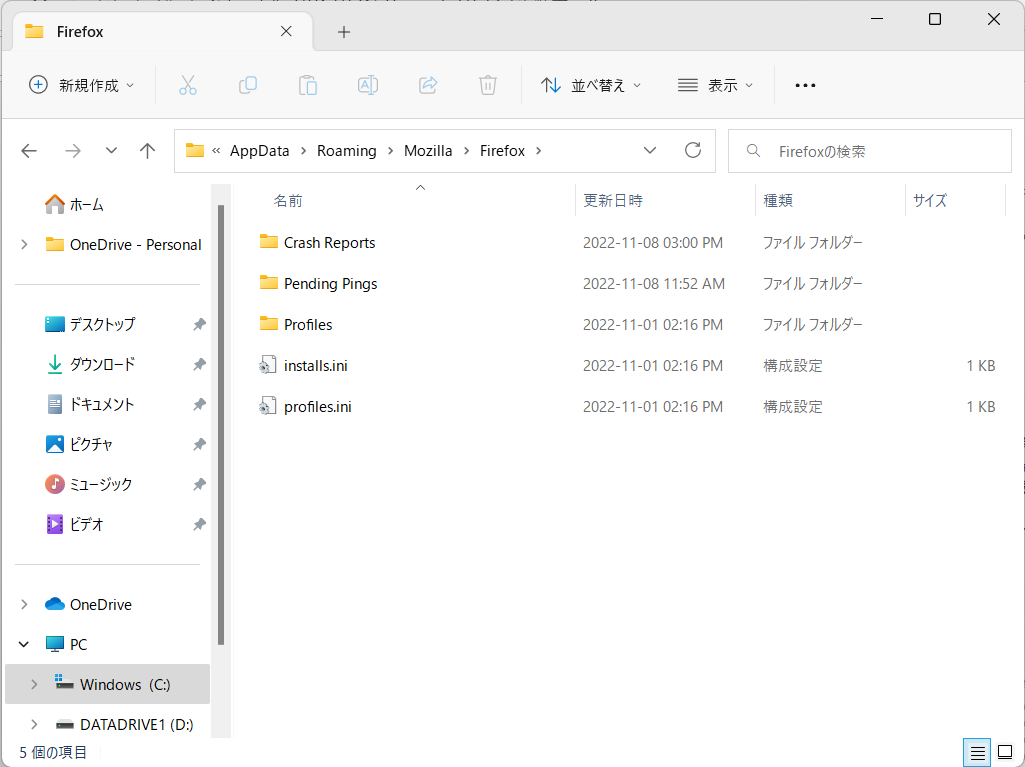
Task: Click the Crash Reports folder icon
Action: (269, 242)
